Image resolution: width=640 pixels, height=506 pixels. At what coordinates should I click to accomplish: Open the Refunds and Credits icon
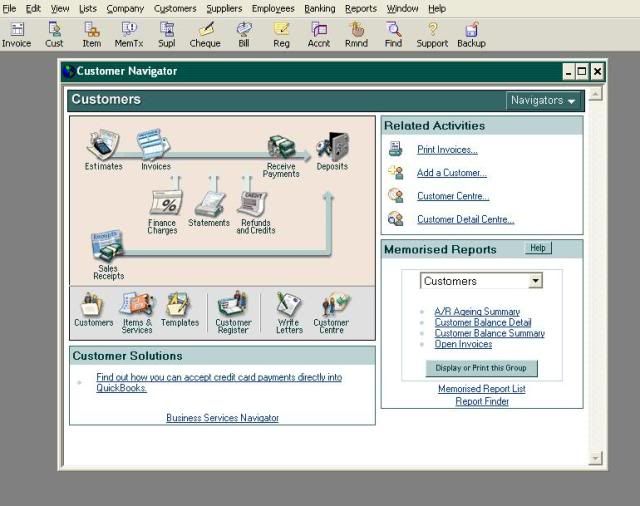coord(252,203)
